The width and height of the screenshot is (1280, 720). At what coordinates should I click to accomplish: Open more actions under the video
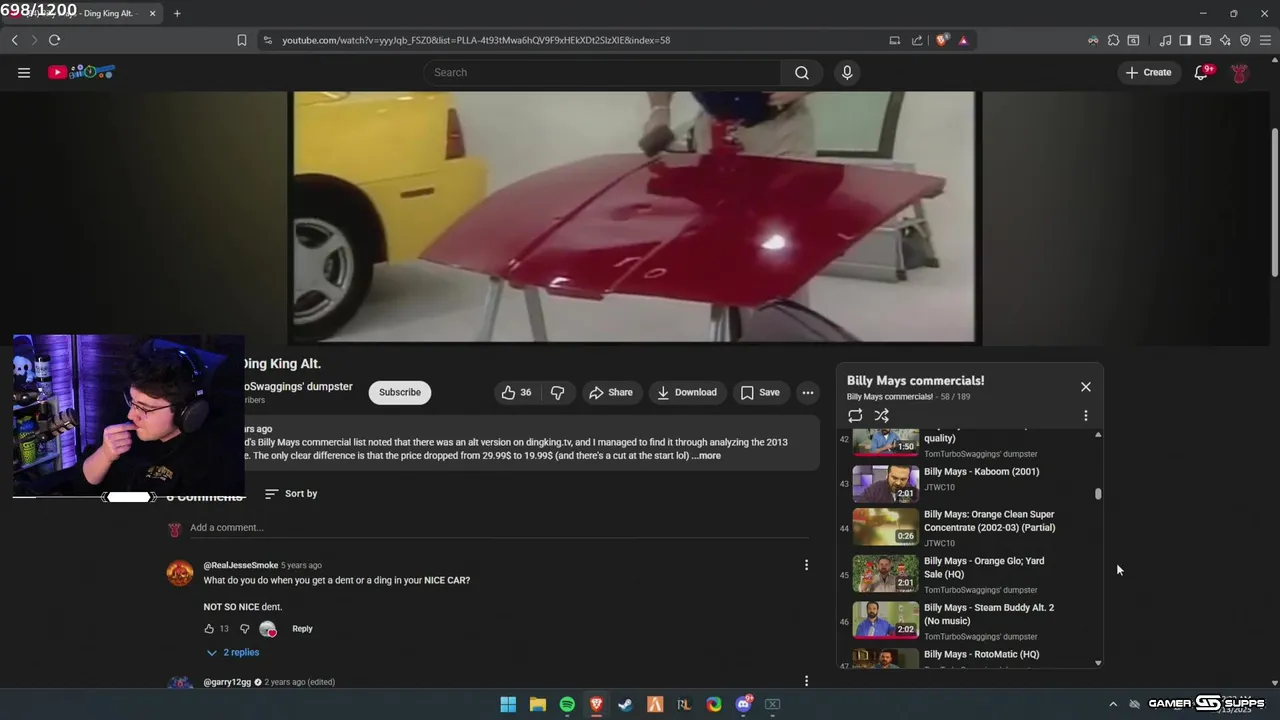coord(808,392)
